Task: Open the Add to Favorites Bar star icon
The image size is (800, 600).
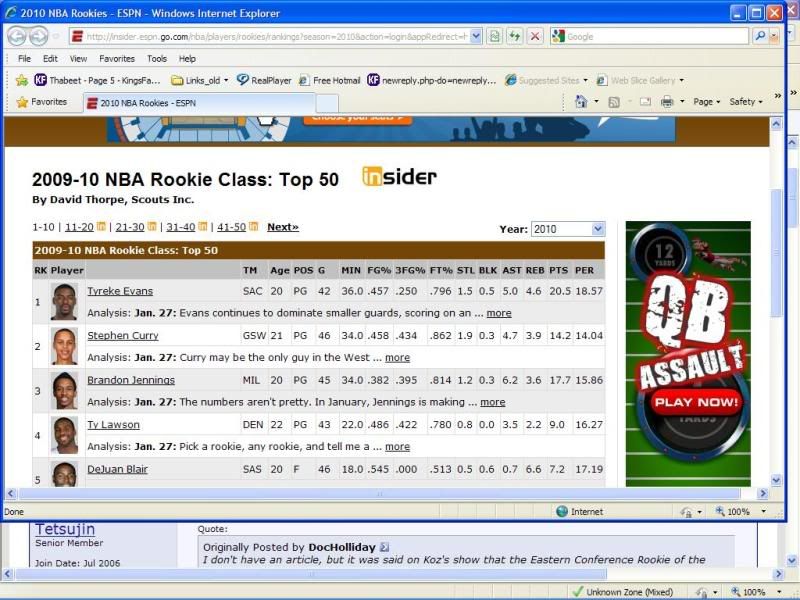Action: tap(21, 80)
